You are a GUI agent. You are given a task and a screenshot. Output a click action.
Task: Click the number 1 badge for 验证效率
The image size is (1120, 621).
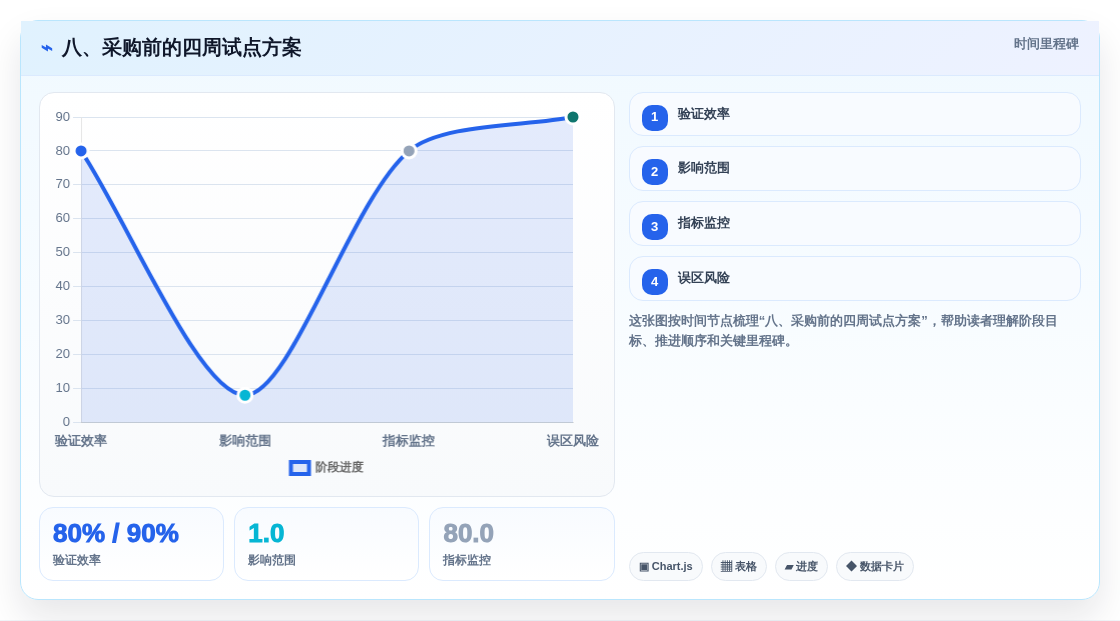[x=654, y=117]
